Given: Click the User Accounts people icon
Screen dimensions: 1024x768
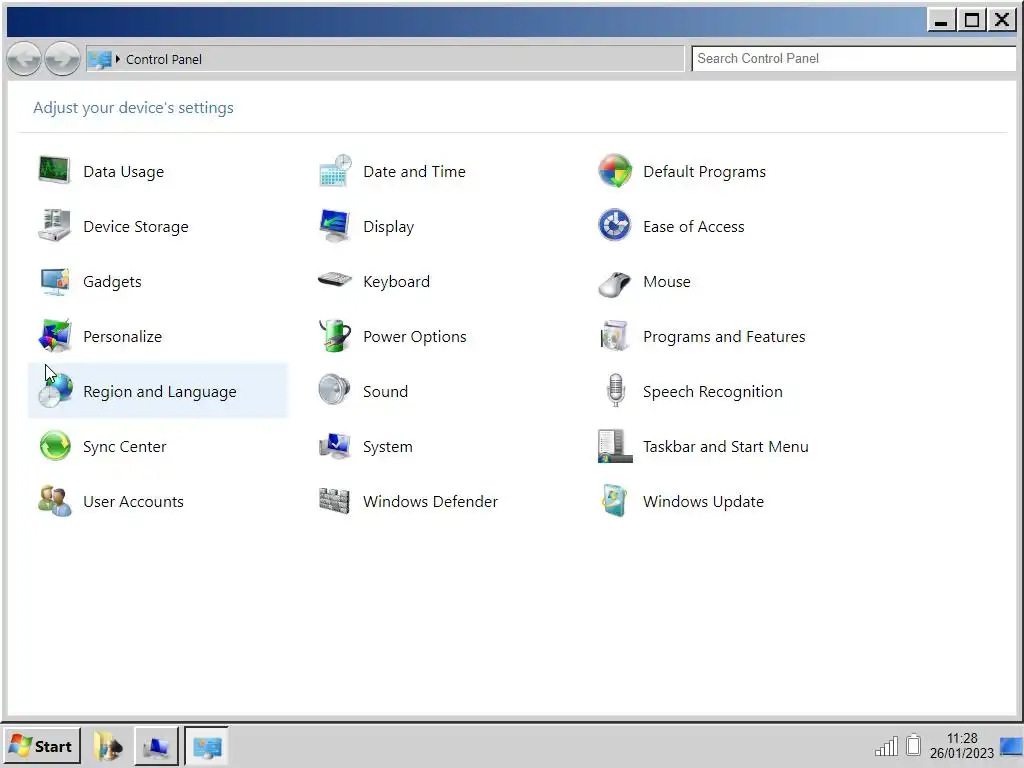Looking at the screenshot, I should [54, 502].
